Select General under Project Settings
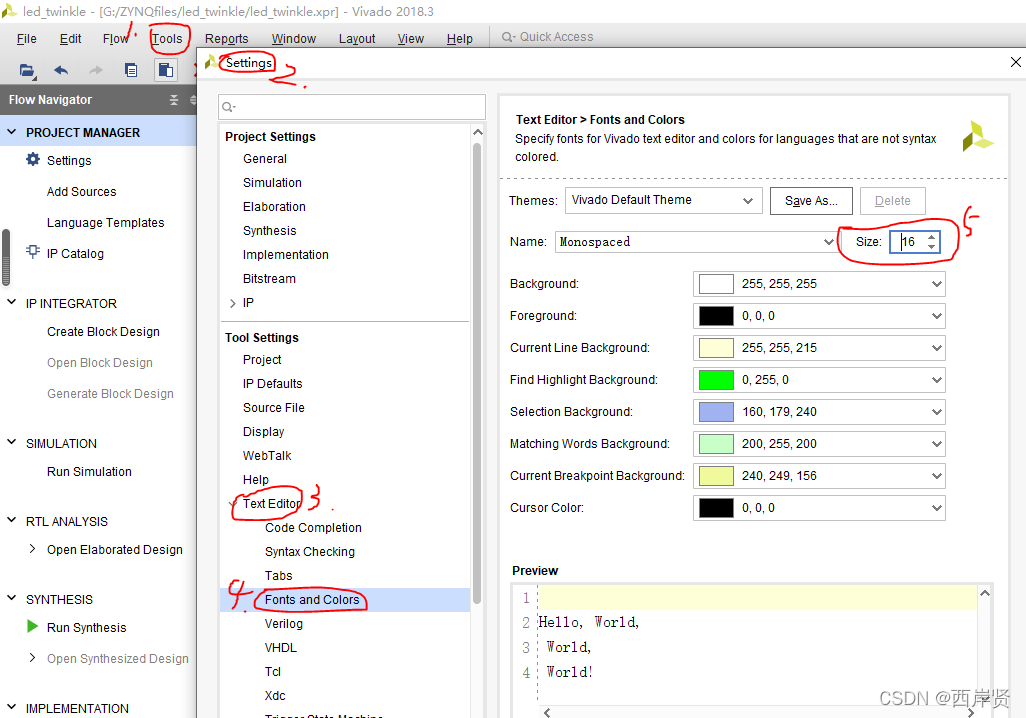The width and height of the screenshot is (1026, 718). click(264, 159)
